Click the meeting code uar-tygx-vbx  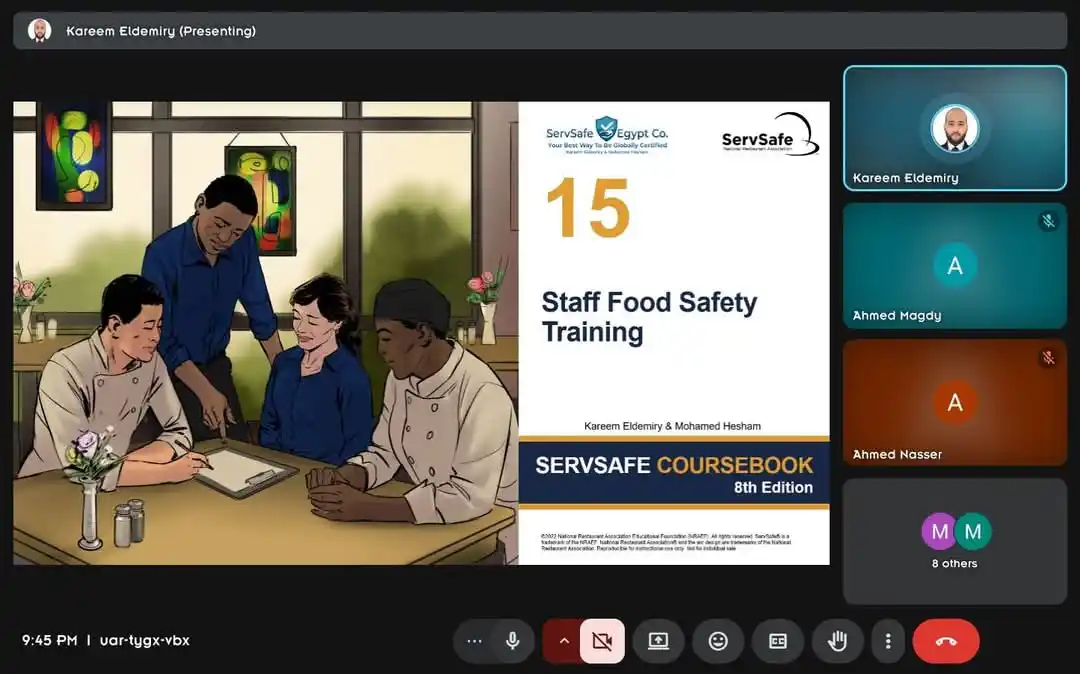[x=145, y=640]
